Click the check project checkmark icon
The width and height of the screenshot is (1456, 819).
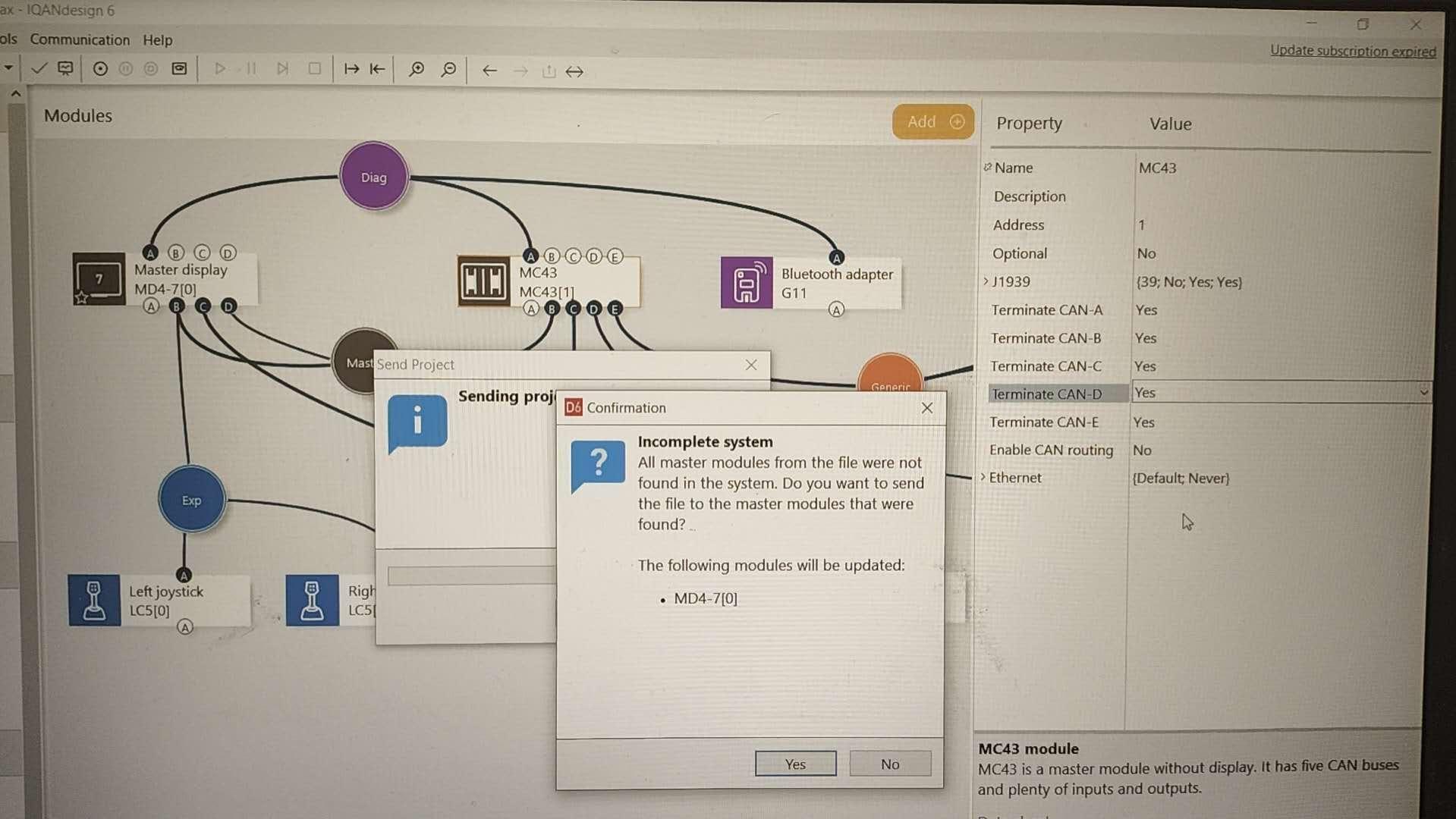[39, 69]
